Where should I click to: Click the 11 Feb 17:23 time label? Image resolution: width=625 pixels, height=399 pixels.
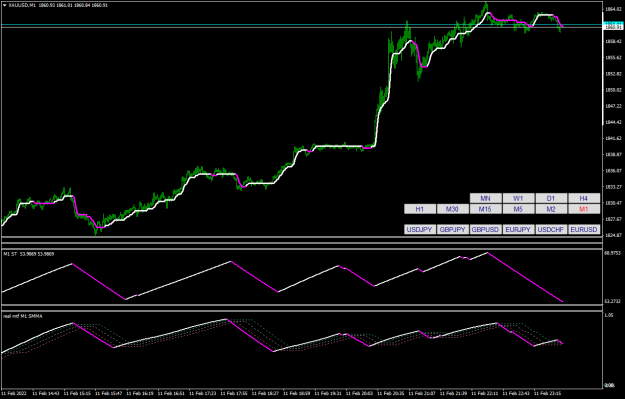tap(202, 393)
